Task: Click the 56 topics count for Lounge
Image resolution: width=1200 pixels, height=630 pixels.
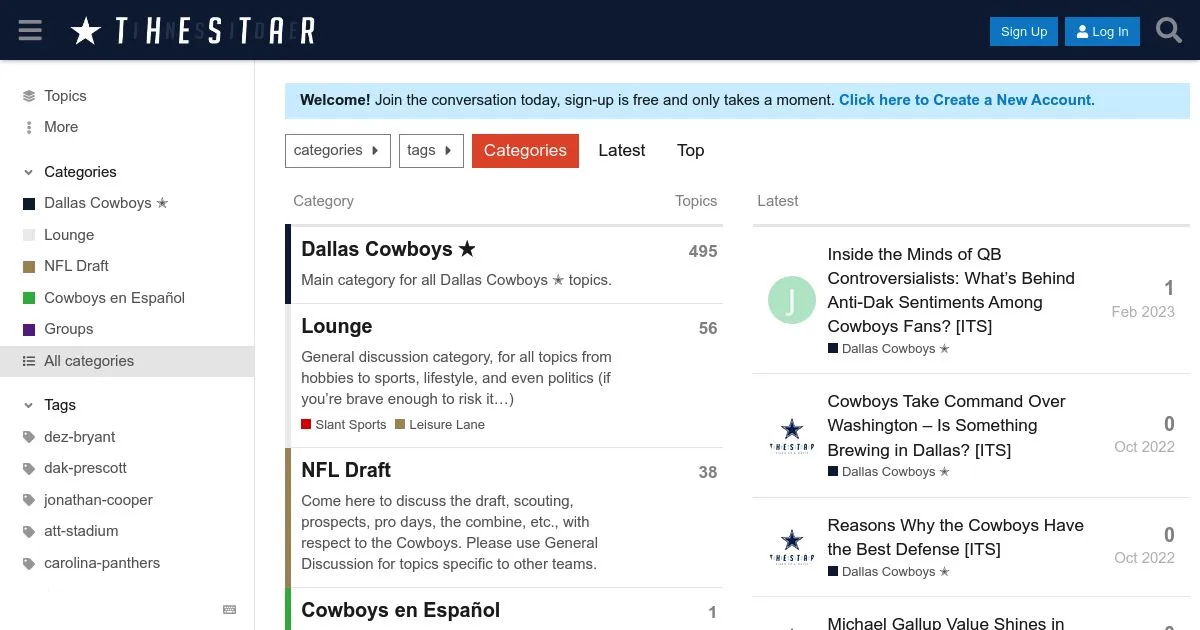Action: [708, 328]
